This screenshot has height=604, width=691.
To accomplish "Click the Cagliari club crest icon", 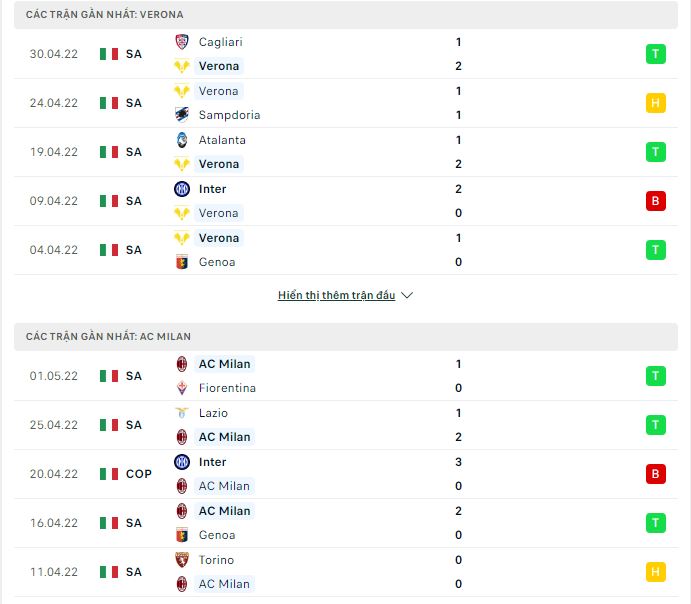I will click(x=182, y=42).
